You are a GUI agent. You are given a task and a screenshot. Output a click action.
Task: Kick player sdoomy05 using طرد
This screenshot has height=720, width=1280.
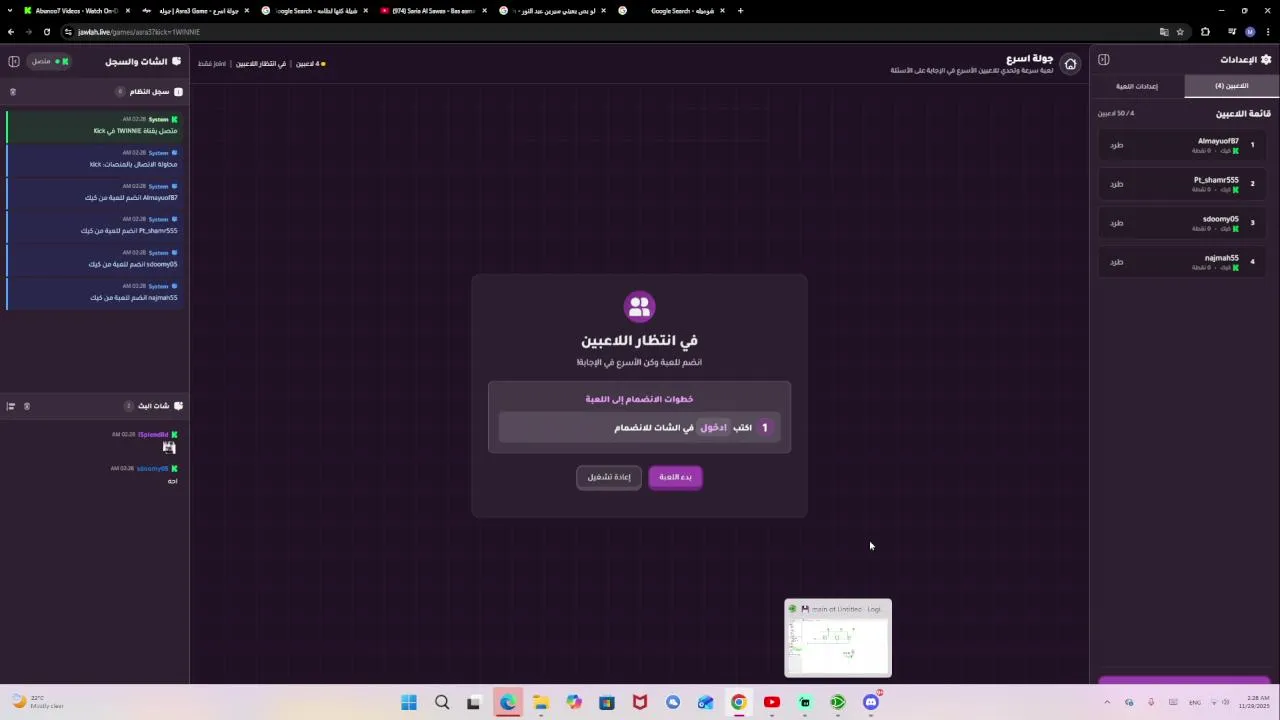(x=1117, y=223)
